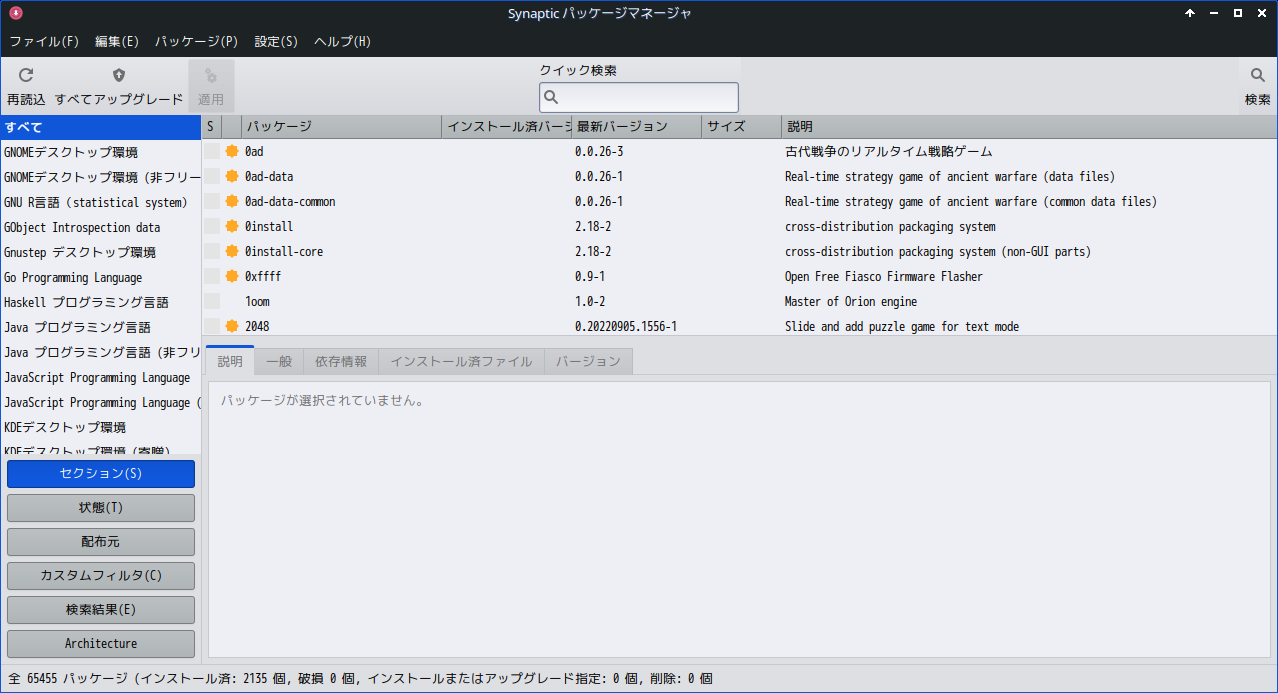Screen dimensions: 1278x693
Task: Toggle status checkbox for 0install-core
Action: (212, 251)
